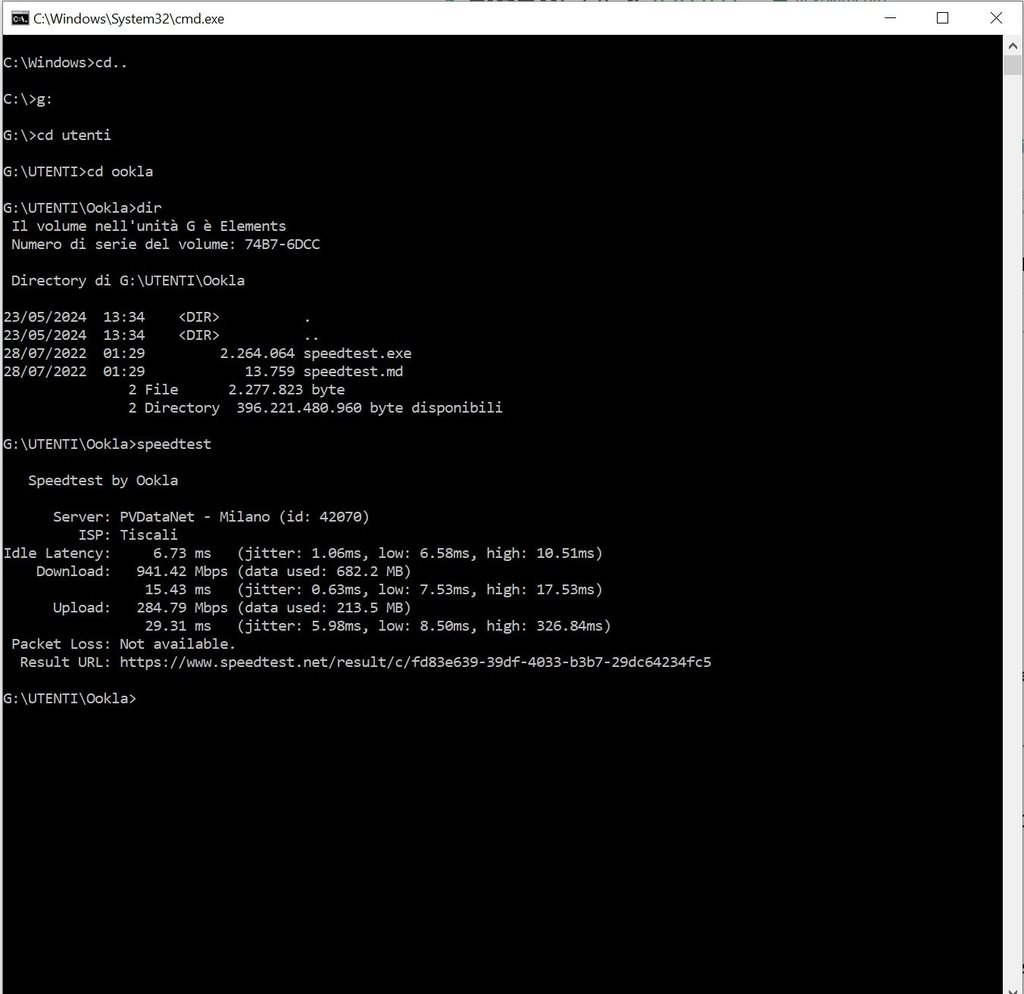This screenshot has height=994, width=1024.
Task: Click the 'cd ookla' command line
Action: click(x=78, y=172)
